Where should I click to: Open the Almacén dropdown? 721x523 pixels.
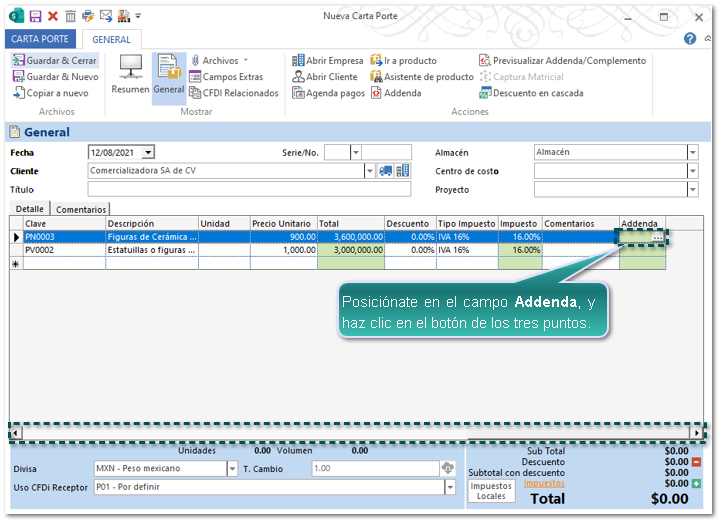pos(692,152)
